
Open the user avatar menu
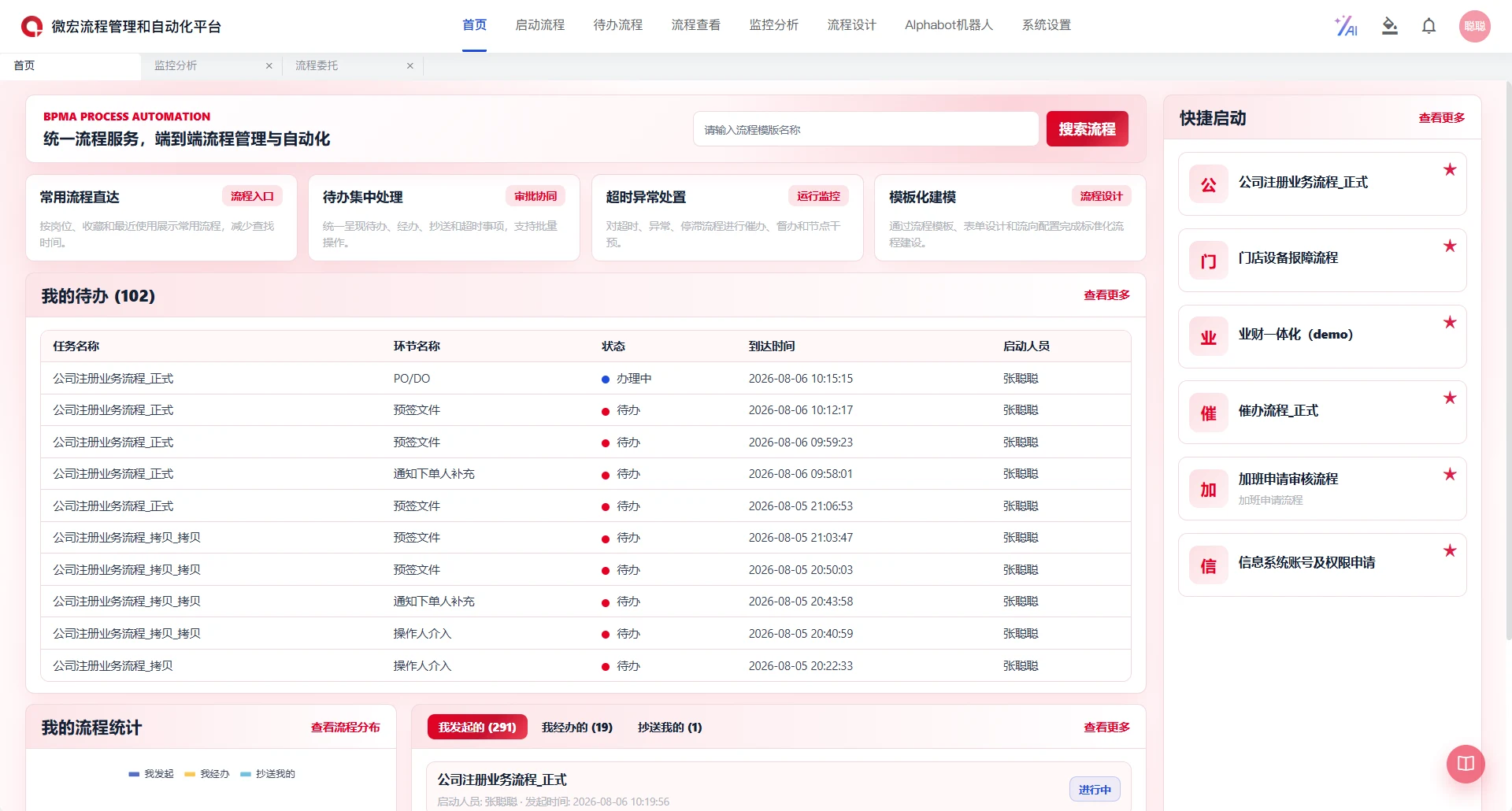pos(1474,26)
